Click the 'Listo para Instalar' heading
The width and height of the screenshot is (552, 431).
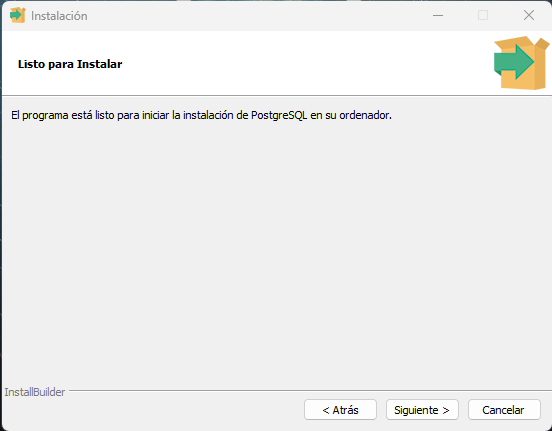(70, 64)
